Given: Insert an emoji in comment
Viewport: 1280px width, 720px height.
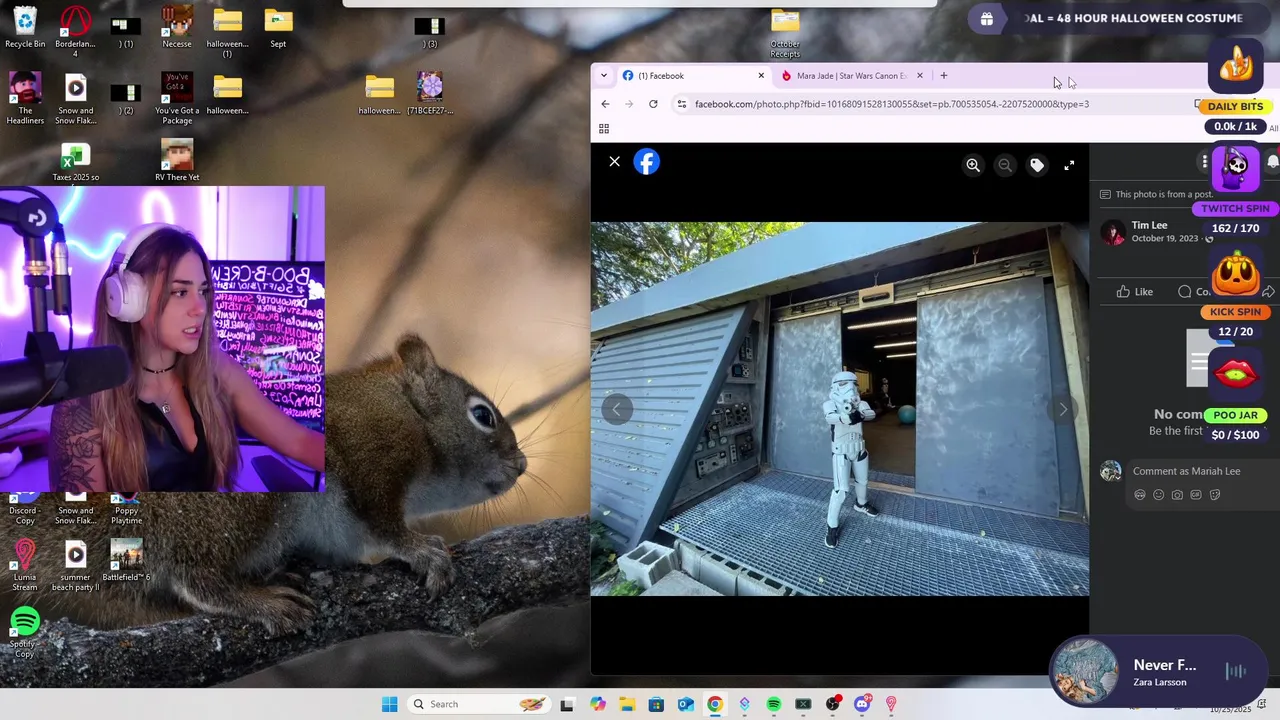Looking at the screenshot, I should (x=1159, y=495).
